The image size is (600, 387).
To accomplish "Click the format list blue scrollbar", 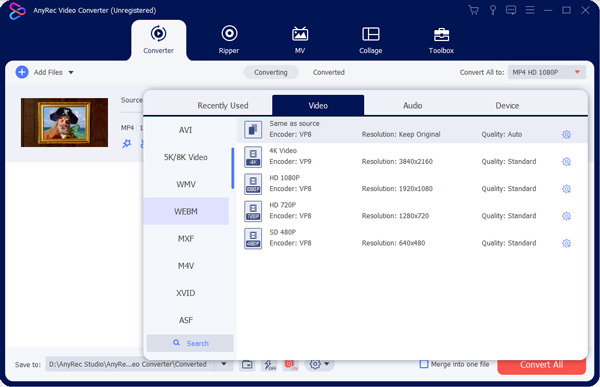I will pos(232,168).
